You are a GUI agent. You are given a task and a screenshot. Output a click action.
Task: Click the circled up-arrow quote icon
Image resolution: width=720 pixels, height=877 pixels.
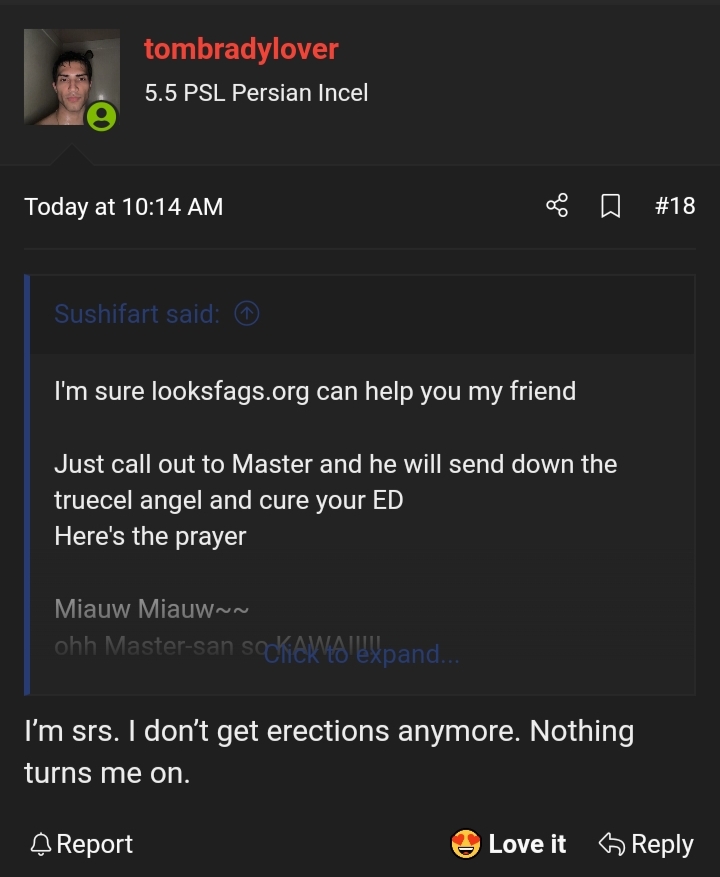pos(247,314)
